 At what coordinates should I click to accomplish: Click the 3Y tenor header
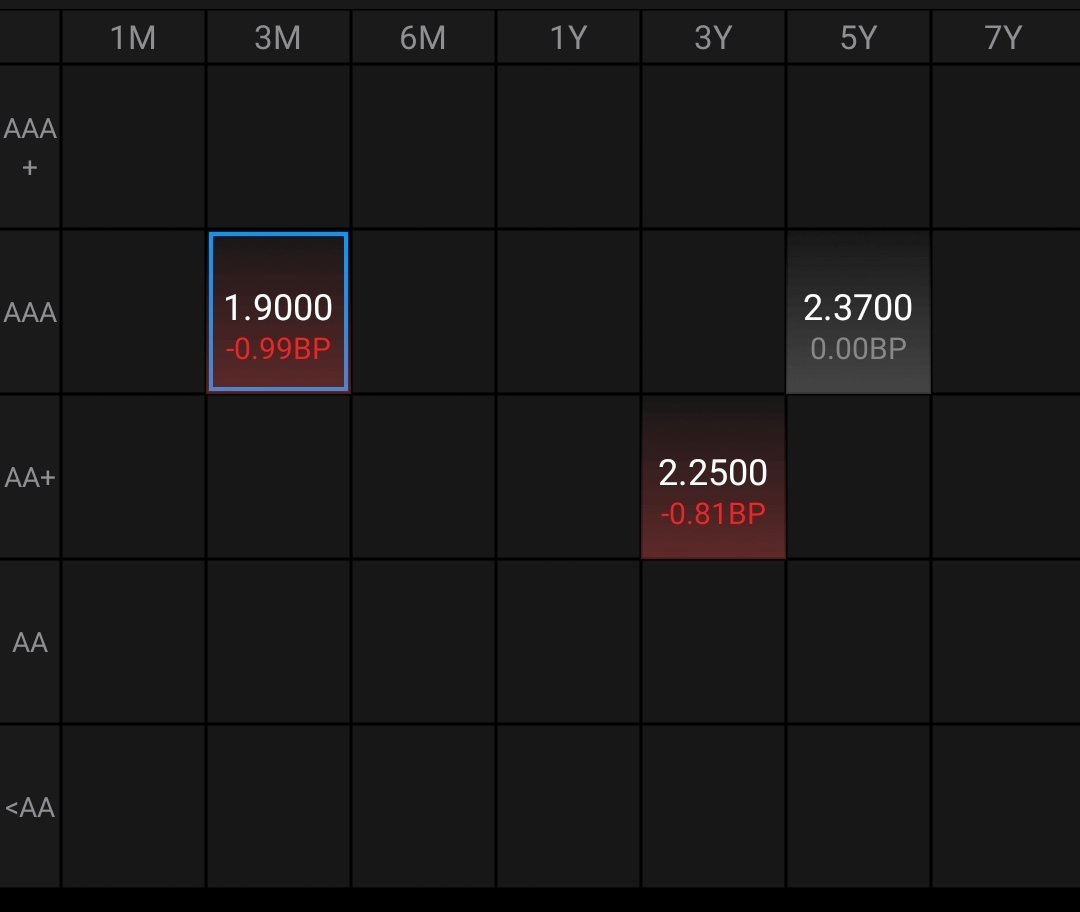pyautogui.click(x=713, y=38)
